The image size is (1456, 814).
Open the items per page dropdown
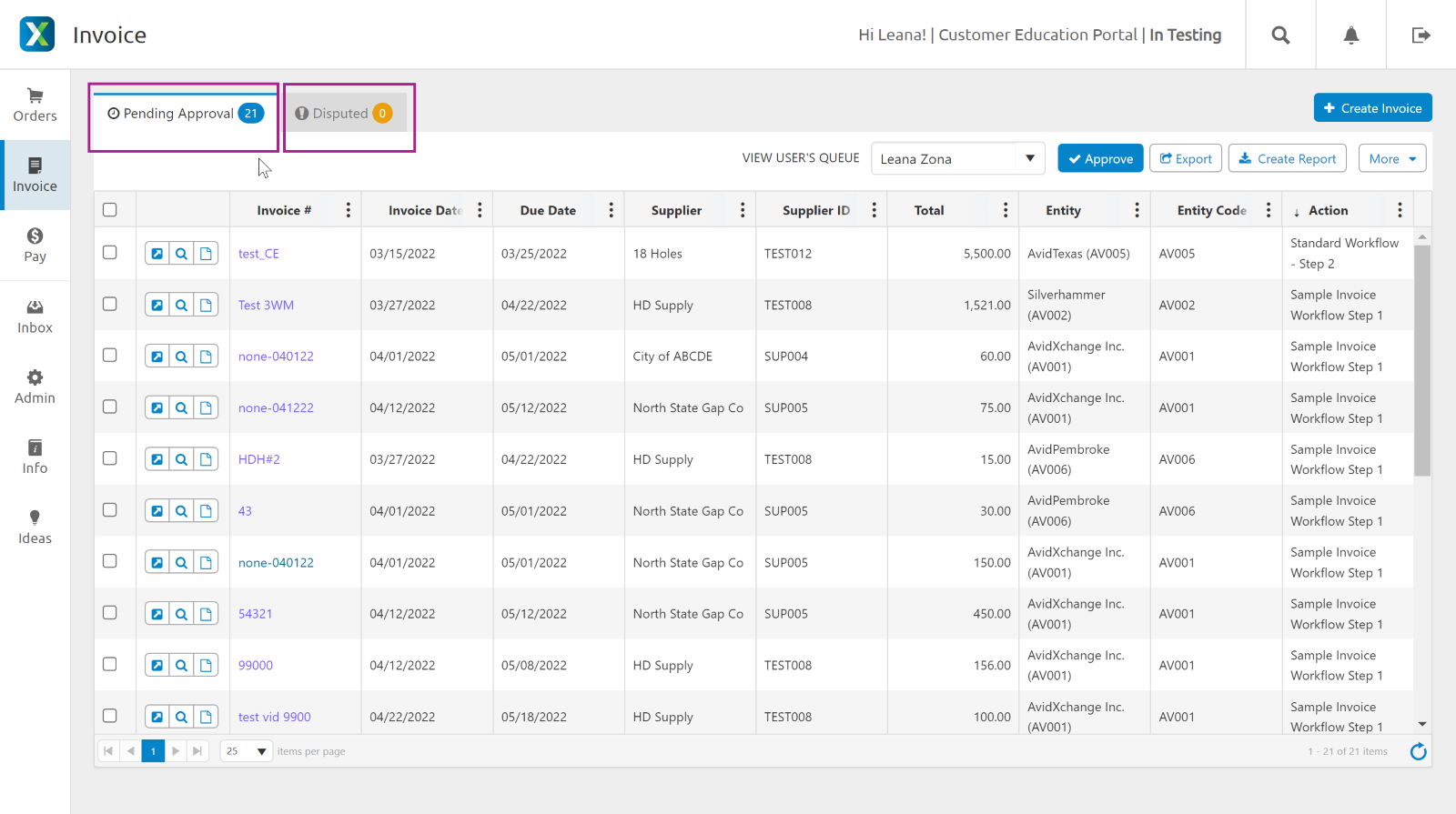(x=247, y=751)
